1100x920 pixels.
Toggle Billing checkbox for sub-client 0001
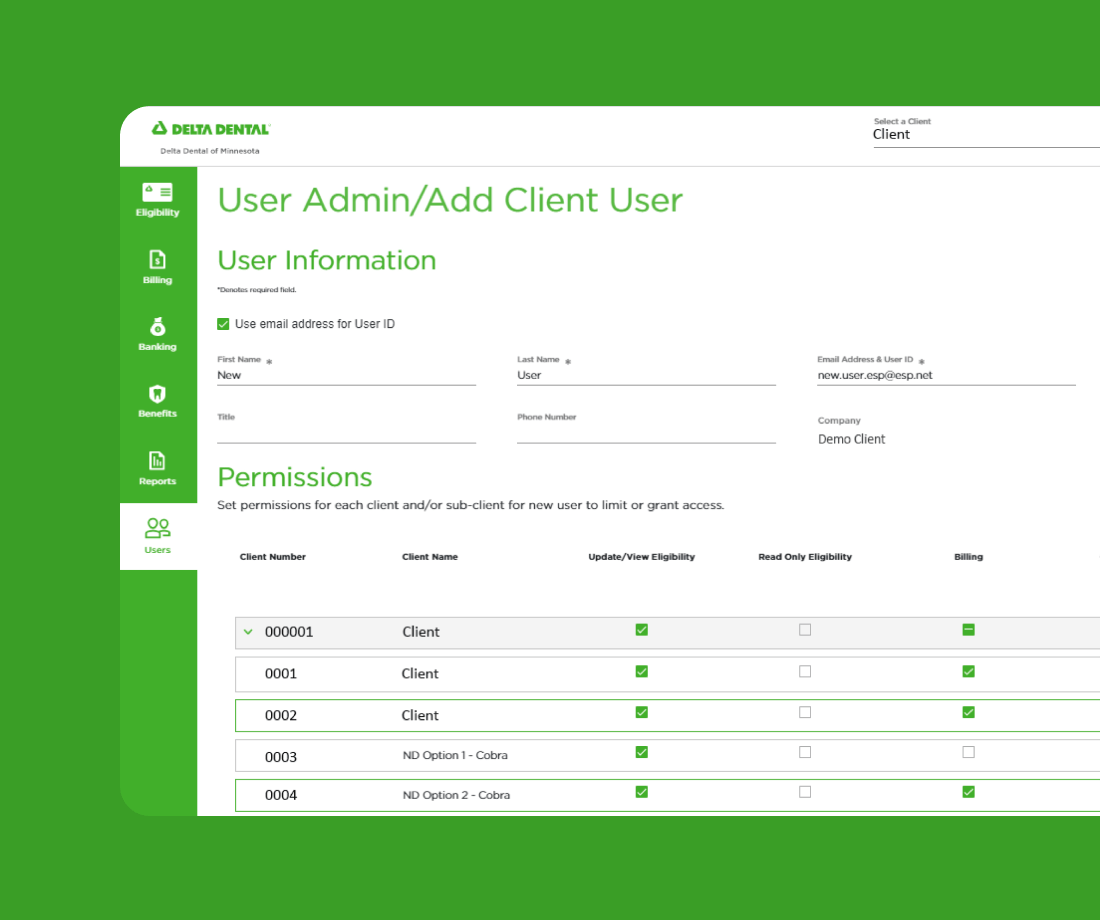pos(969,672)
